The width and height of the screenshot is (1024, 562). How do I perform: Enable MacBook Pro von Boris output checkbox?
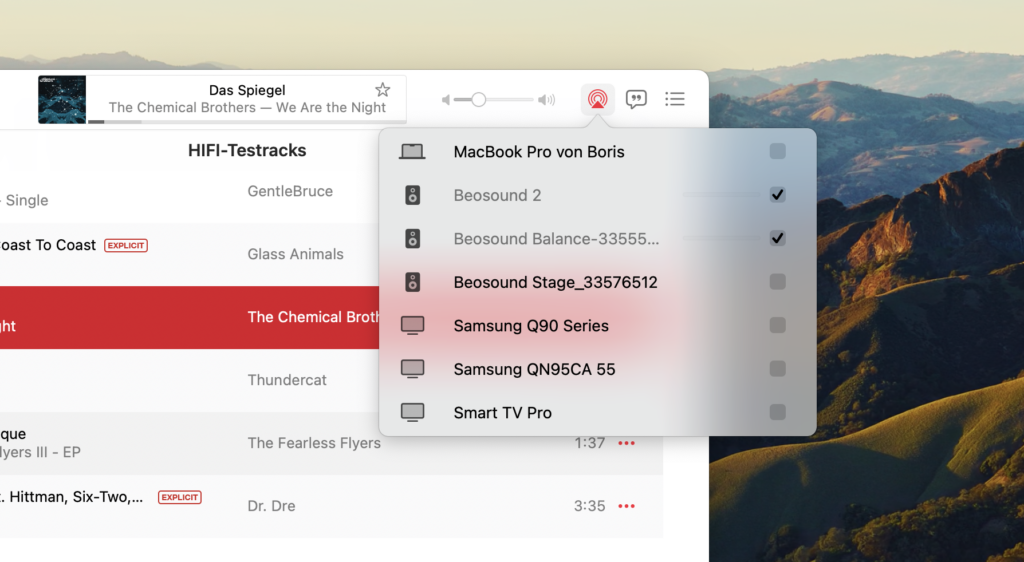(777, 151)
